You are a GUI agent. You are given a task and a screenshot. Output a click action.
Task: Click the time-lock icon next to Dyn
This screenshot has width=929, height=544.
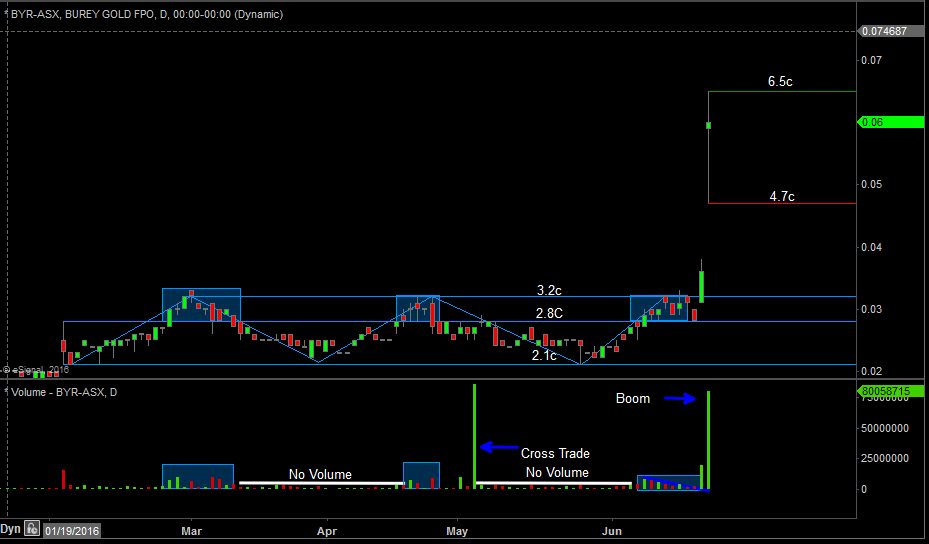click(32, 528)
